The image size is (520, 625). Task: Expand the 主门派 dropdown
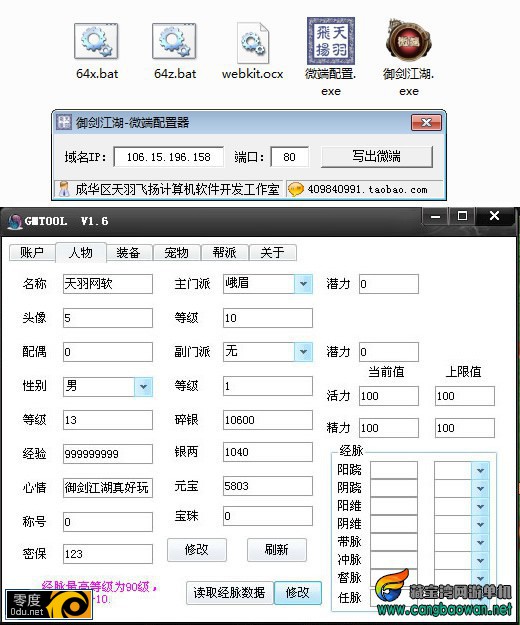click(x=303, y=284)
